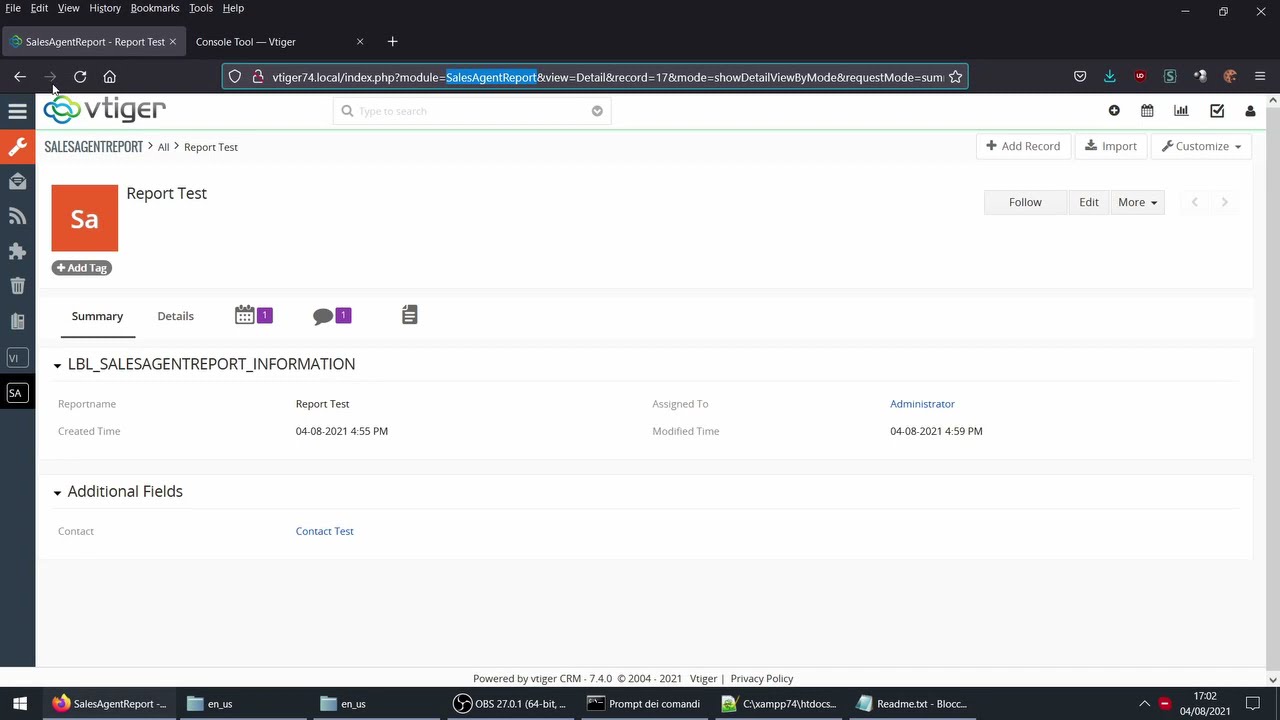Switch to the Details tab
The height and width of the screenshot is (720, 1280).
175,316
